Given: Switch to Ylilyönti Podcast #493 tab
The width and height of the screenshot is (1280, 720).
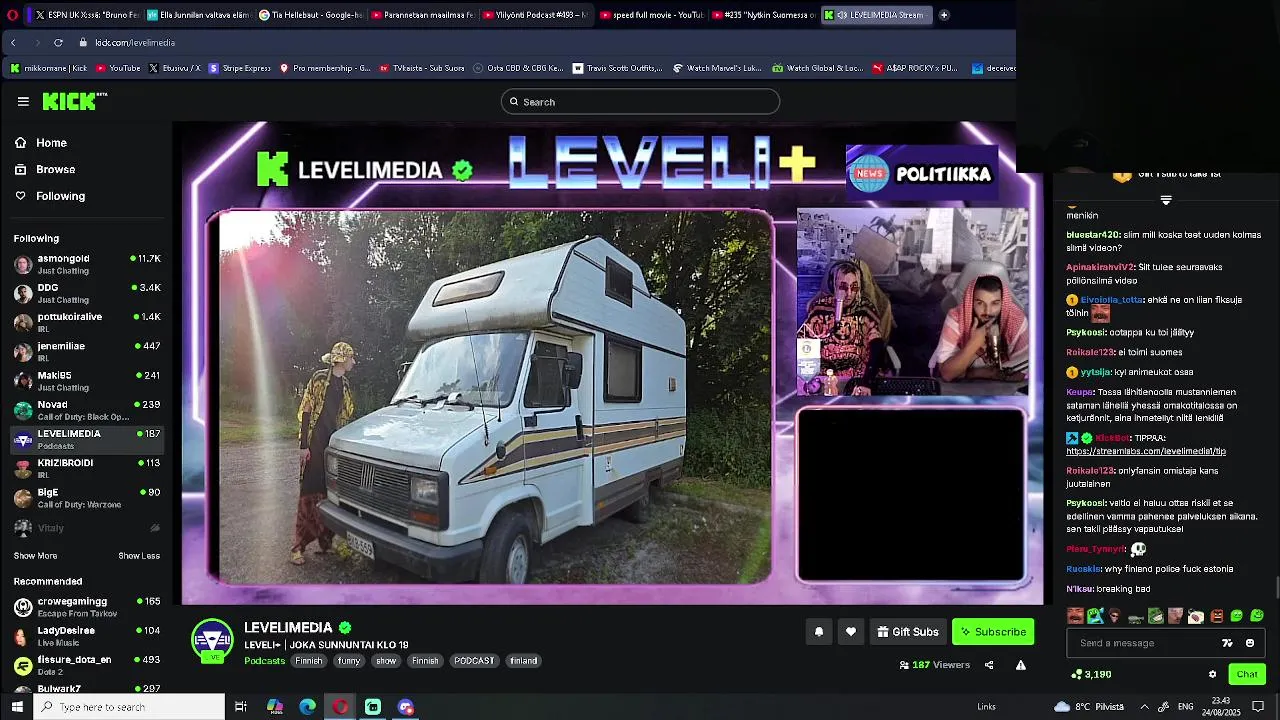Looking at the screenshot, I should pos(534,15).
